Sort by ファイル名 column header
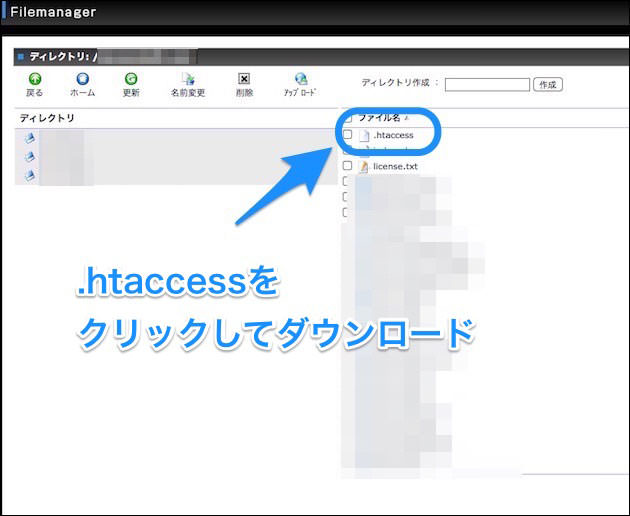 tap(379, 118)
